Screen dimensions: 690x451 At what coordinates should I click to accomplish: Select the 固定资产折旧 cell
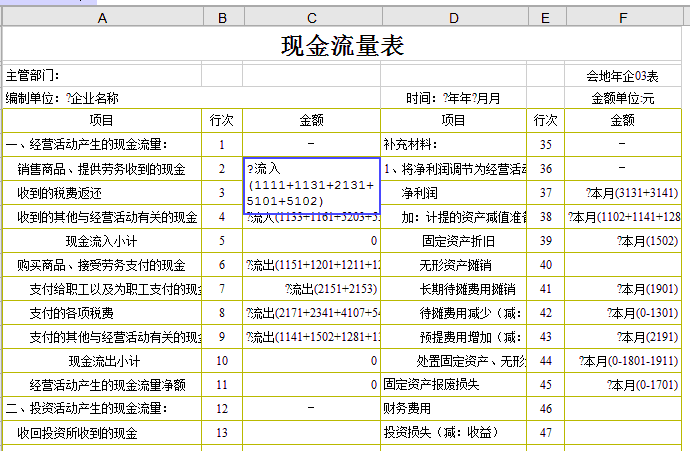[x=453, y=241]
